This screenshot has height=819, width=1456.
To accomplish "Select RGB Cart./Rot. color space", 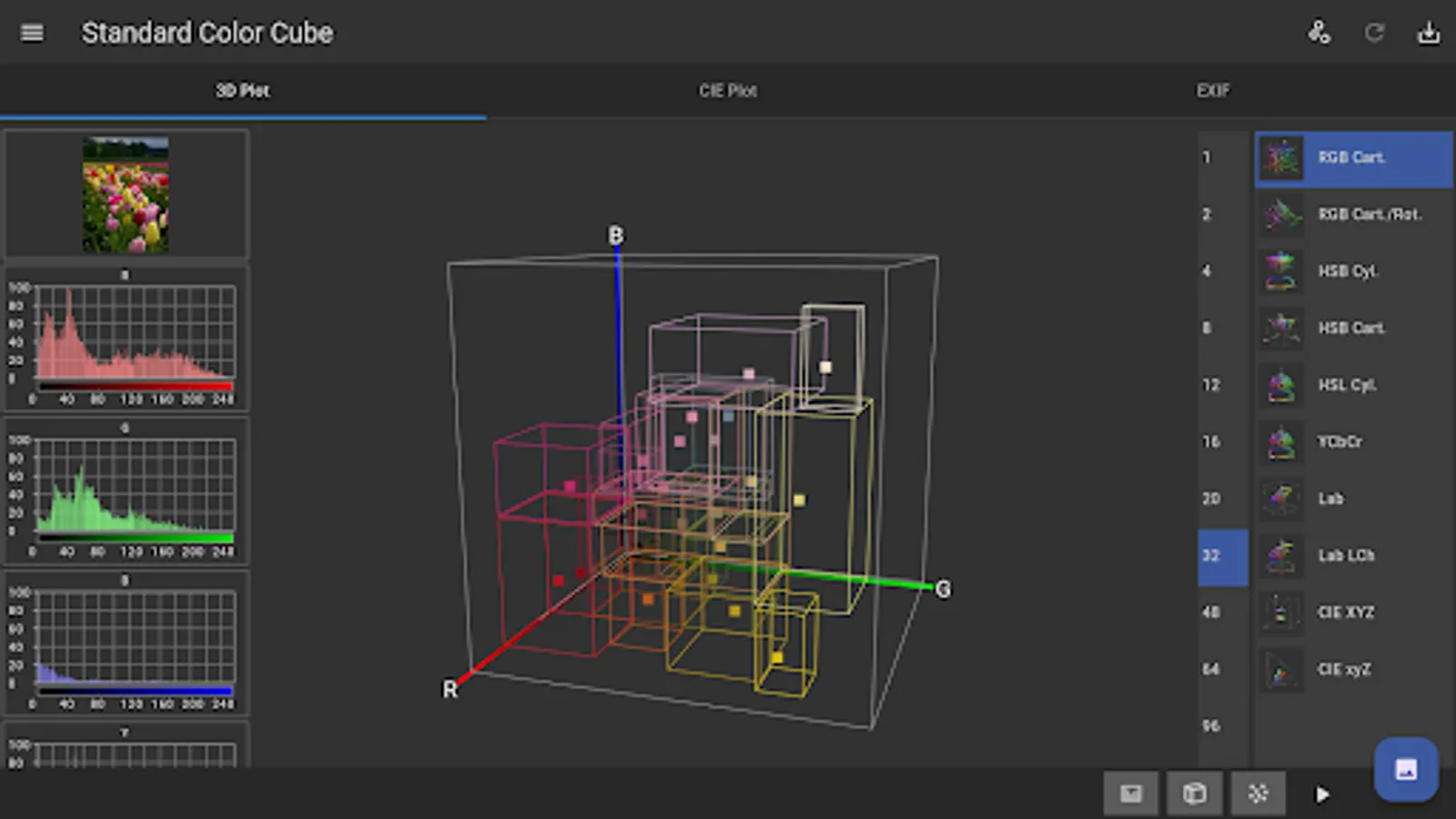I will point(1353,215).
